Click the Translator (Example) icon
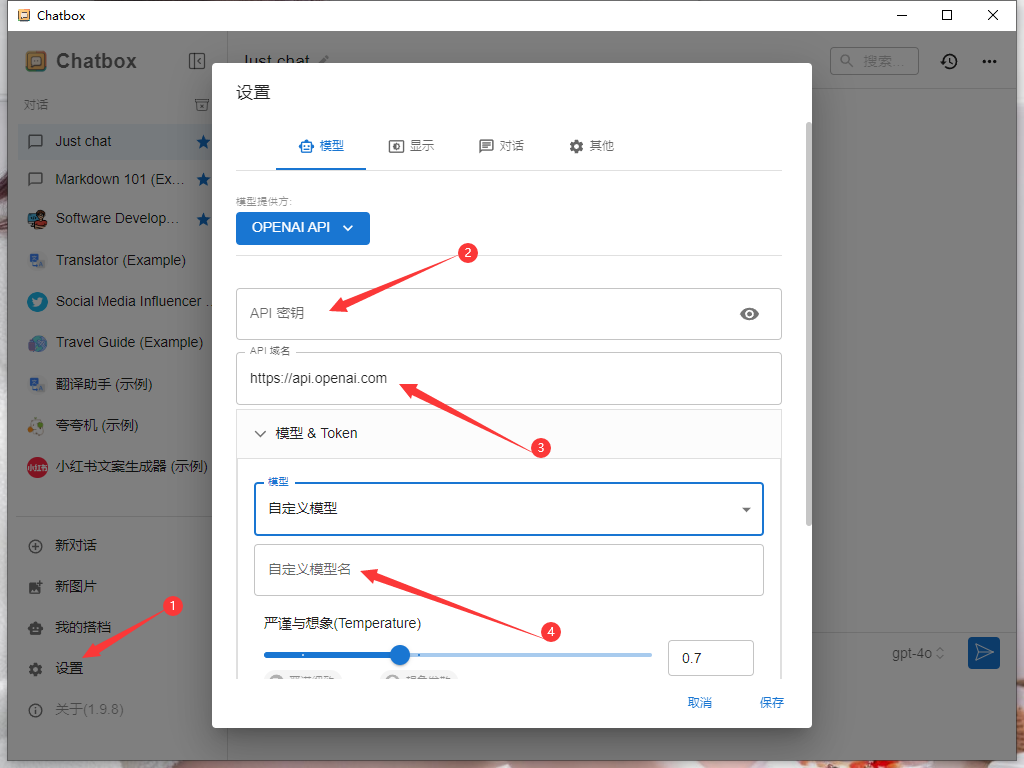 coord(37,261)
